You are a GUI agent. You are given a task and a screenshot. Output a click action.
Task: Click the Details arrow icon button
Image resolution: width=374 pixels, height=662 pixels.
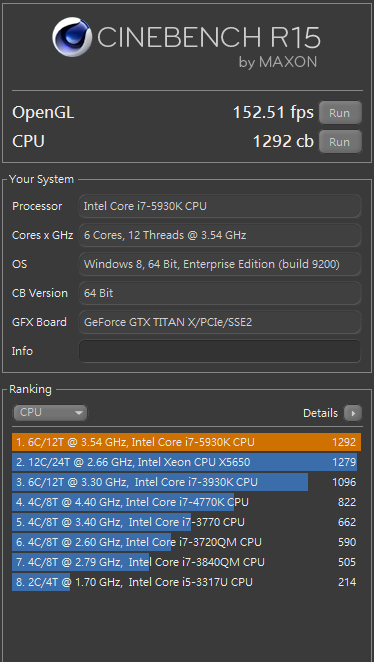pos(353,413)
